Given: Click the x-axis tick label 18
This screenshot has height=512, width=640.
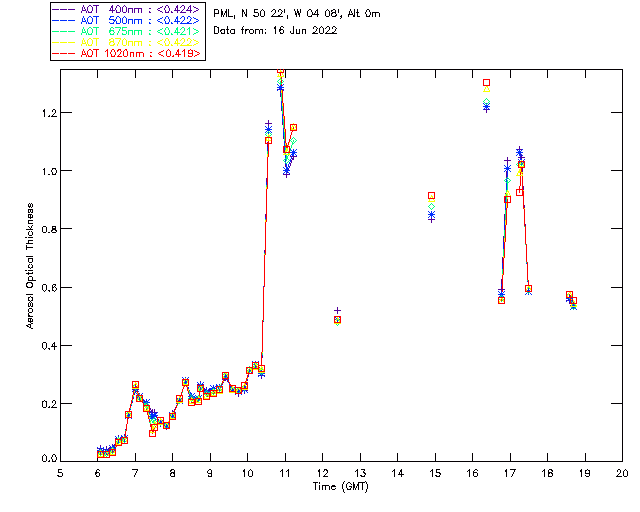Looking at the screenshot, I should click(x=547, y=474).
